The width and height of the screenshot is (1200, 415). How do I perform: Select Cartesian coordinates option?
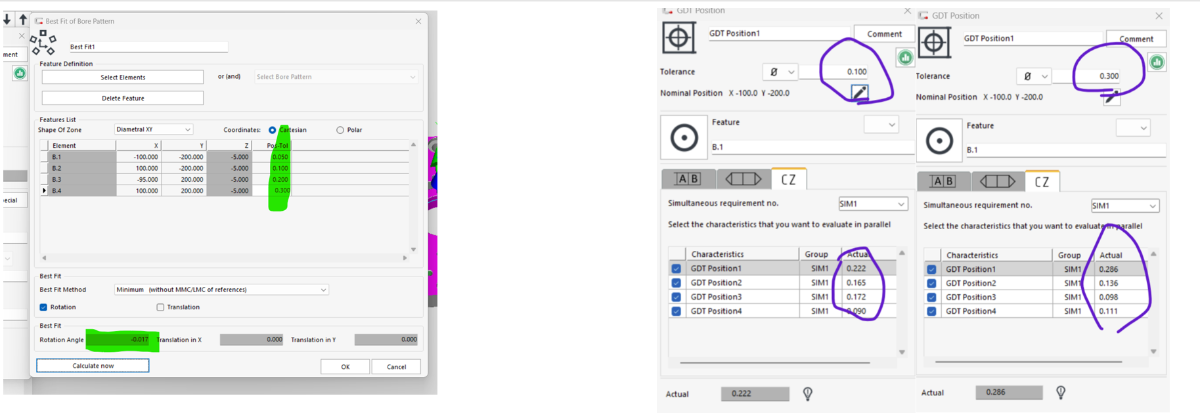point(273,129)
